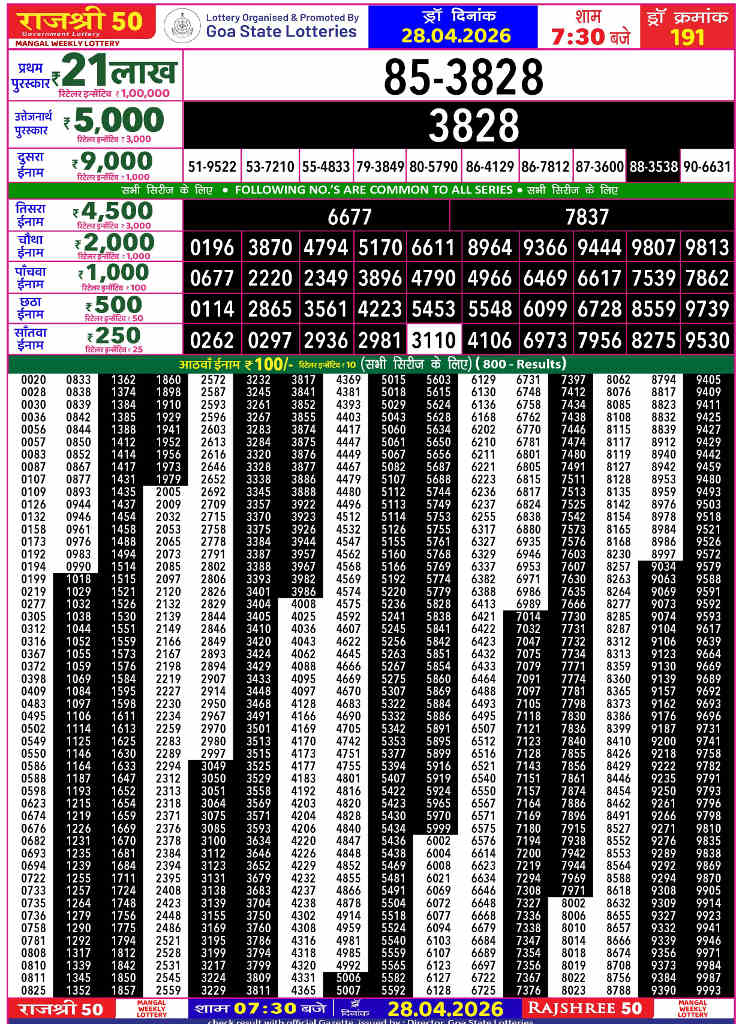The height and width of the screenshot is (1024, 739).
Task: Select 4794 in the fourth prize row
Action: [x=326, y=248]
